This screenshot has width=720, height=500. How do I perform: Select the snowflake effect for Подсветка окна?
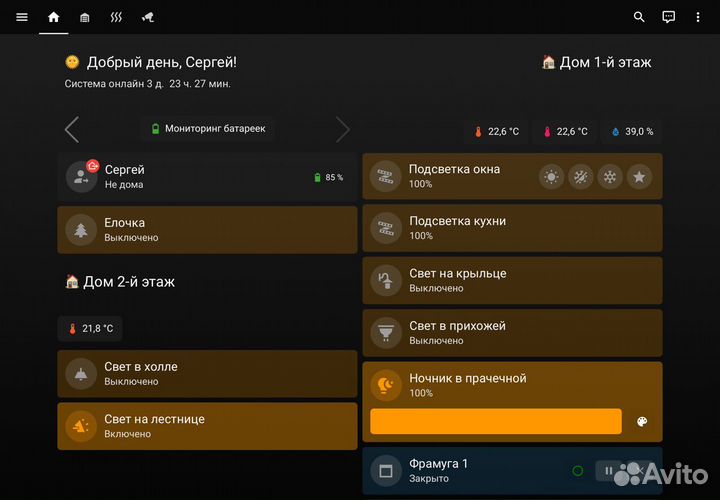(x=610, y=177)
